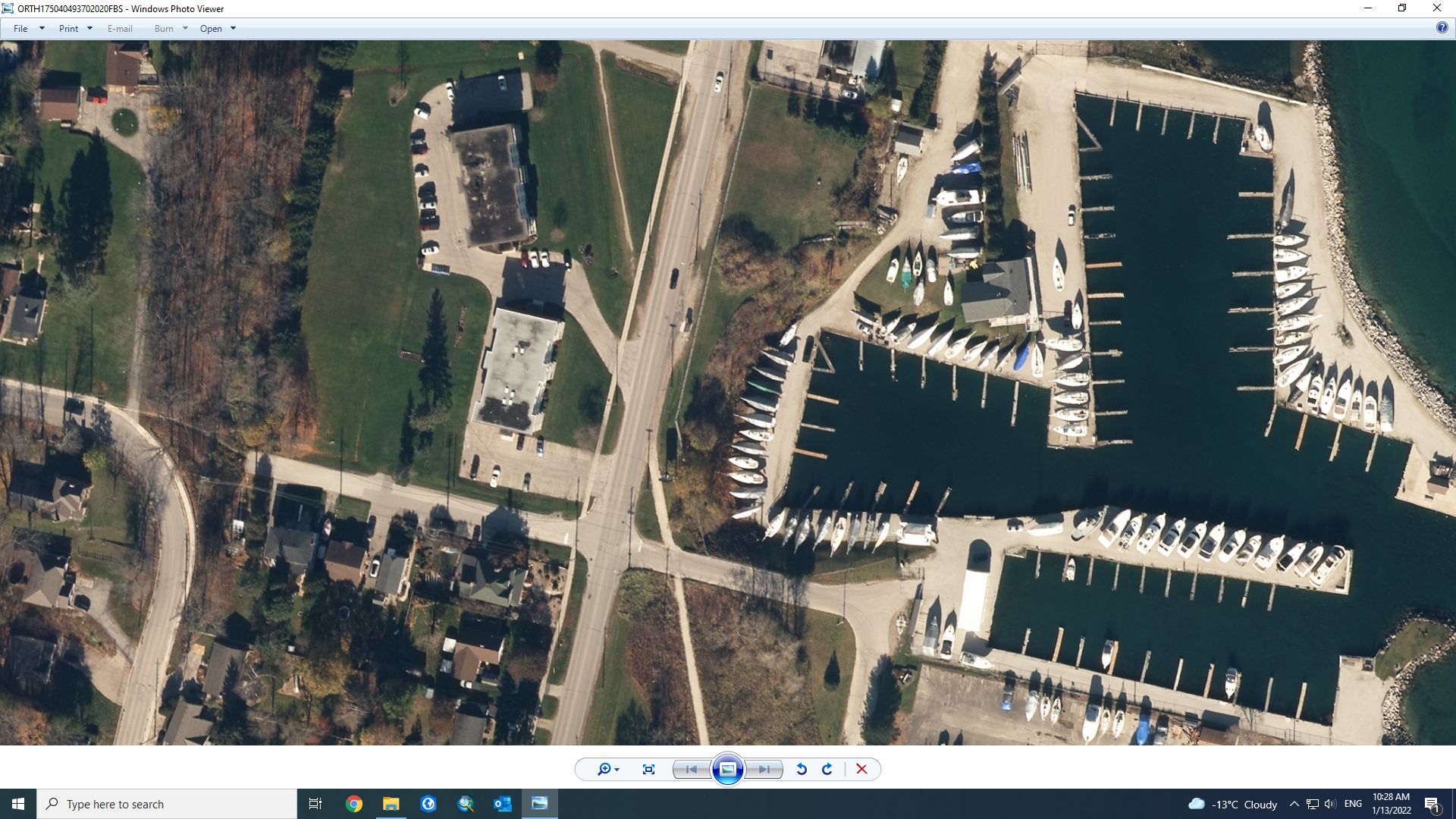This screenshot has width=1456, height=819.
Task: Select the Burn menu item
Action: tap(162, 28)
